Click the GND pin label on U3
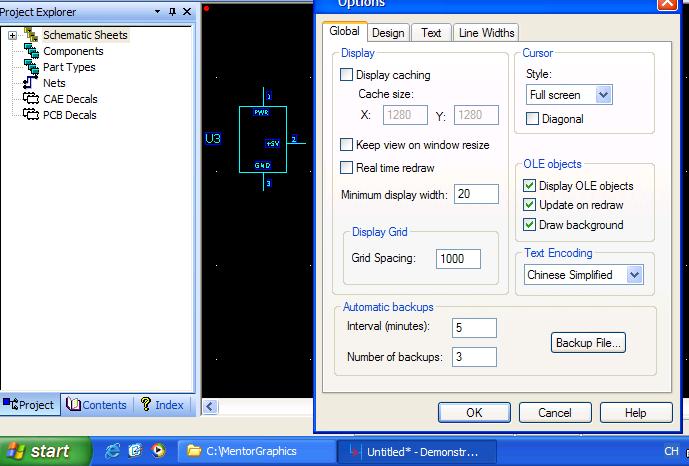This screenshot has height=466, width=689. (x=262, y=165)
